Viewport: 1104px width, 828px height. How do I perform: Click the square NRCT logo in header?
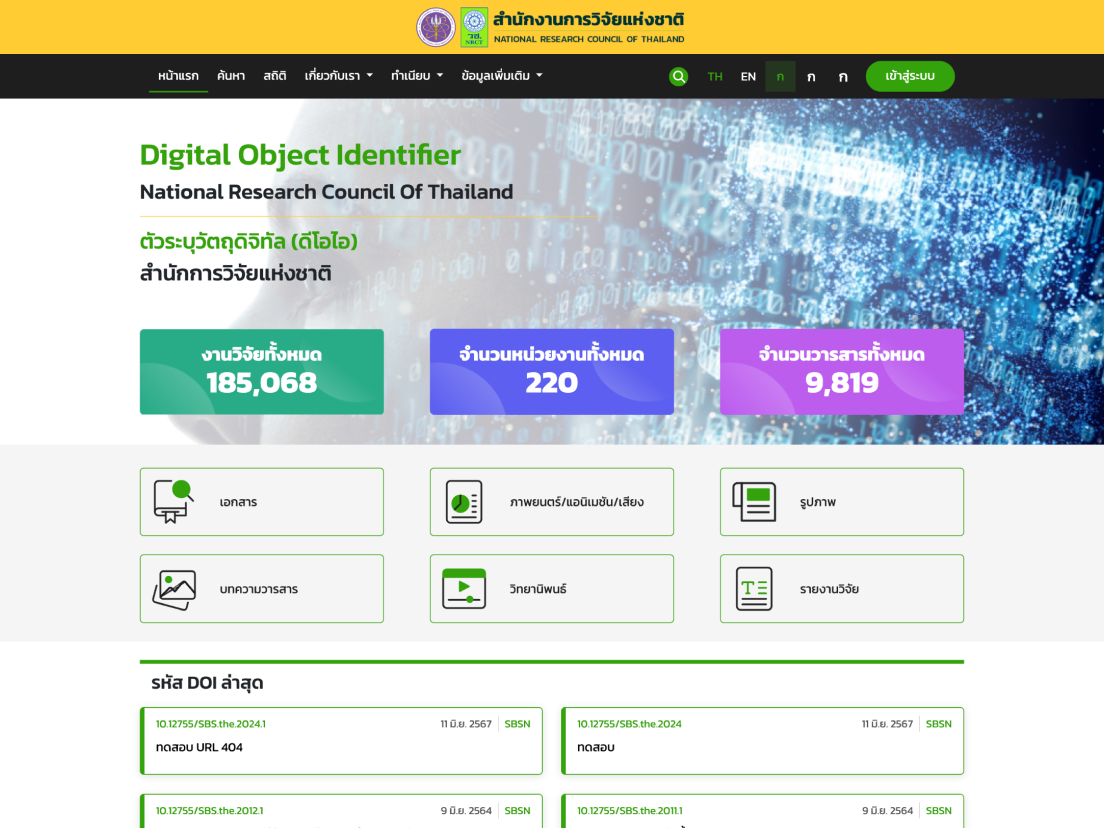coord(474,27)
